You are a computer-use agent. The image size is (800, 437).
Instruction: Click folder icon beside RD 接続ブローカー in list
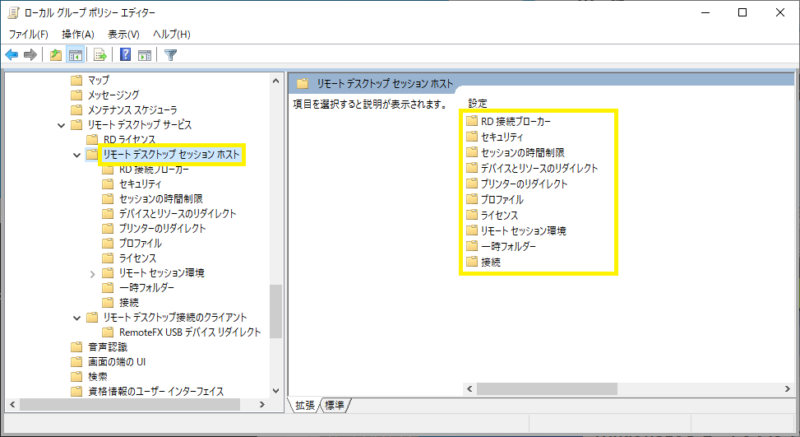[472, 121]
